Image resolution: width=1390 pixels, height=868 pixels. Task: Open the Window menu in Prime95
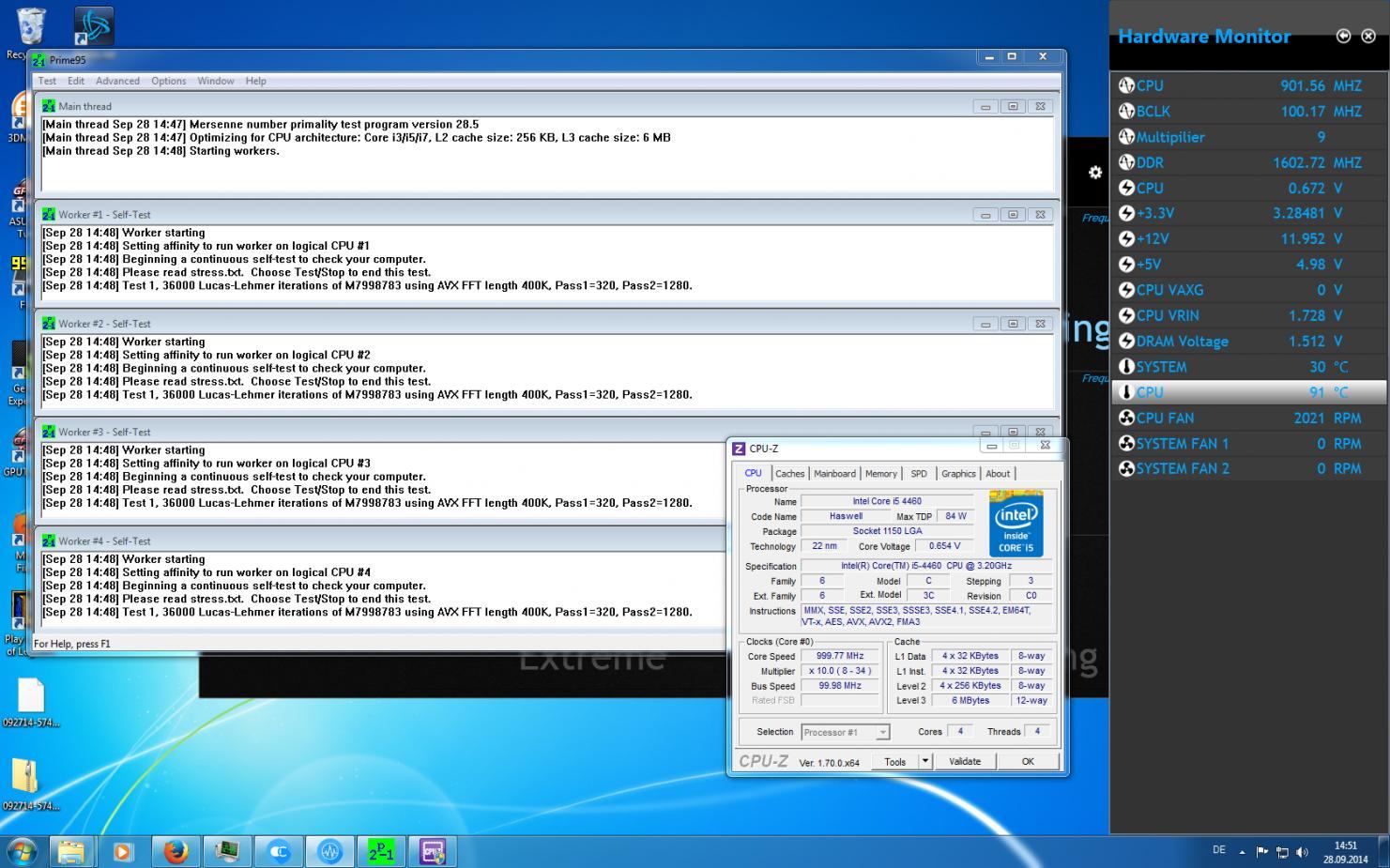[x=216, y=81]
